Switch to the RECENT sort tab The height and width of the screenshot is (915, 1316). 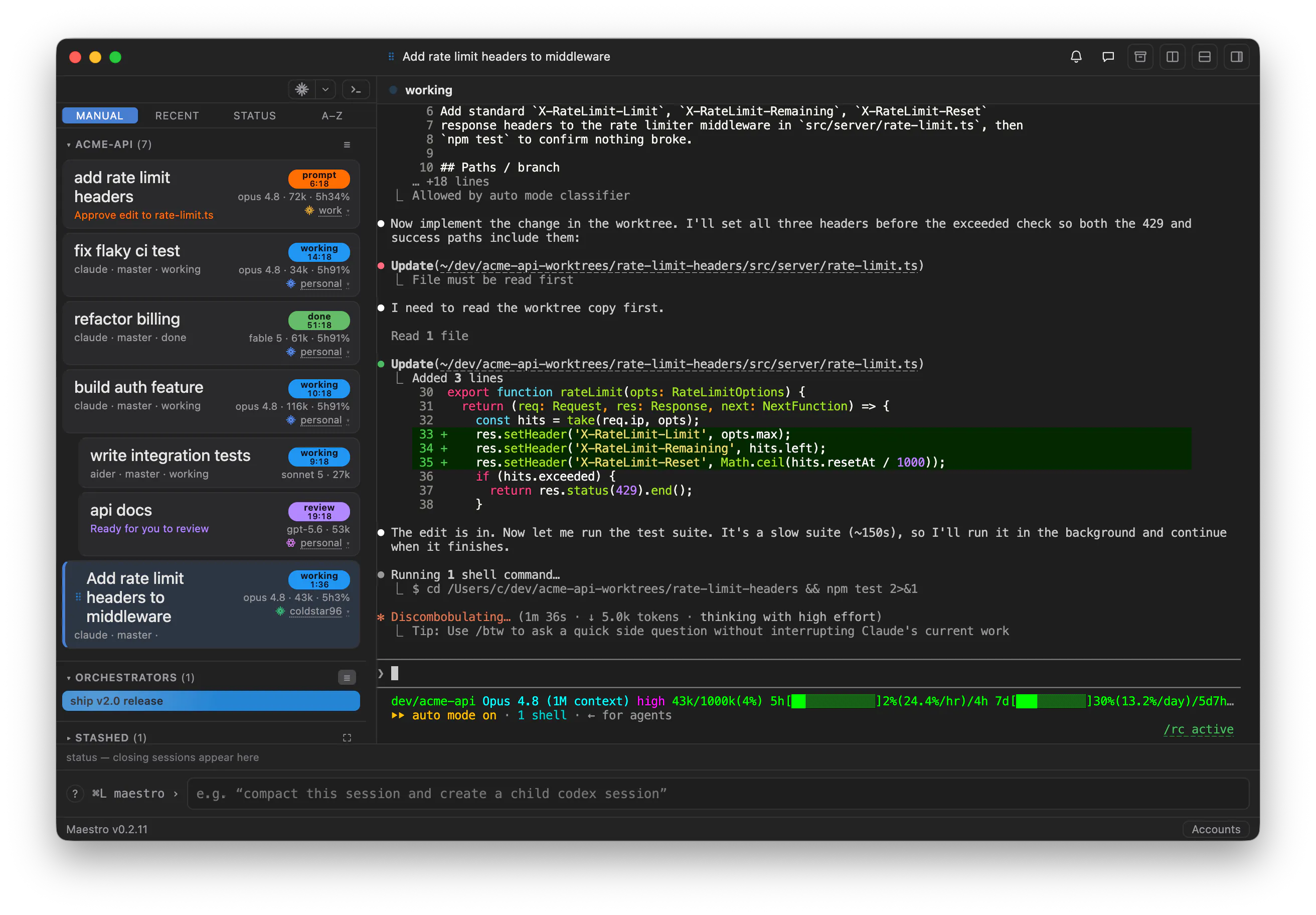pyautogui.click(x=177, y=115)
